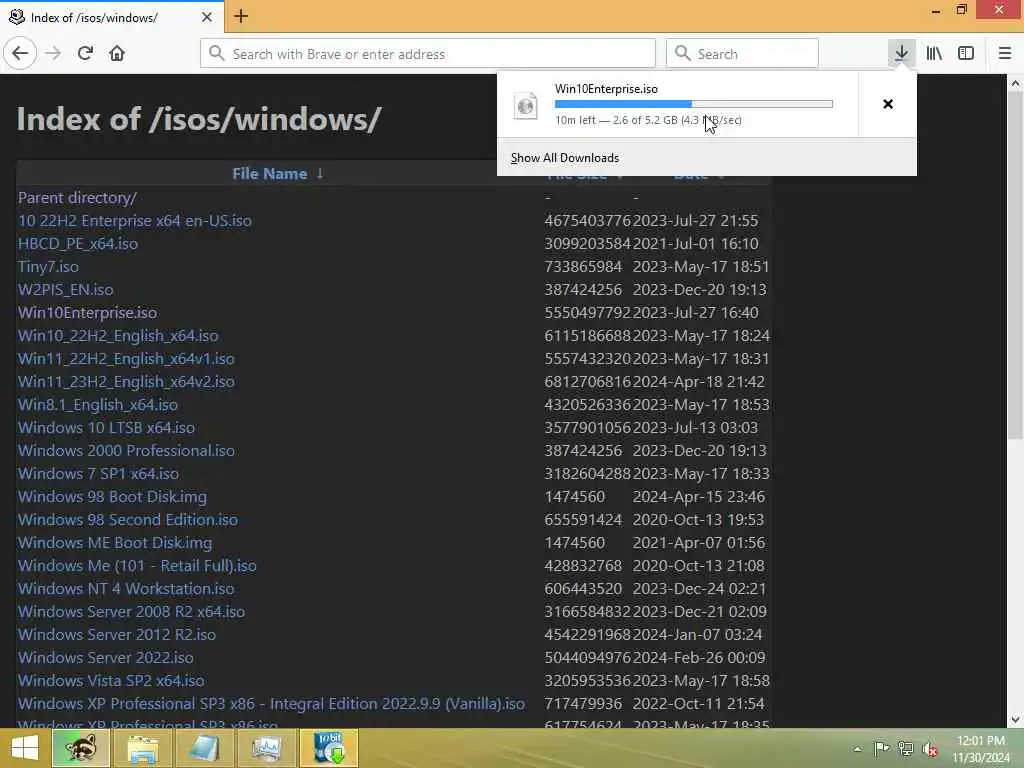
Task: Open a new tab with plus button
Action: pos(241,16)
